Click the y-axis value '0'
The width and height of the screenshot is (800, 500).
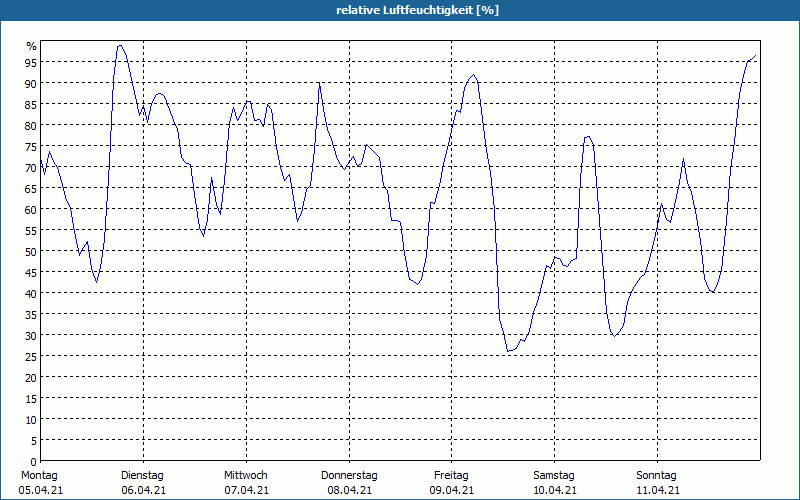pos(34,461)
